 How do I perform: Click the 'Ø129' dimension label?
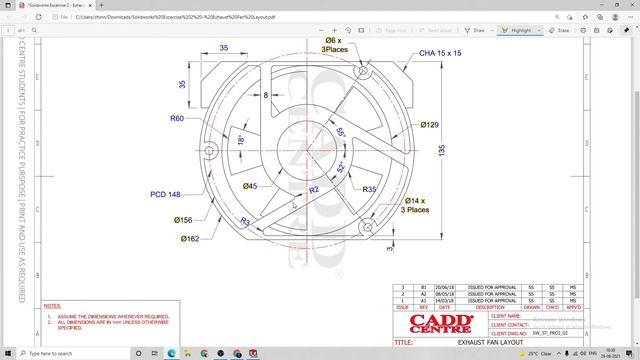pos(429,125)
